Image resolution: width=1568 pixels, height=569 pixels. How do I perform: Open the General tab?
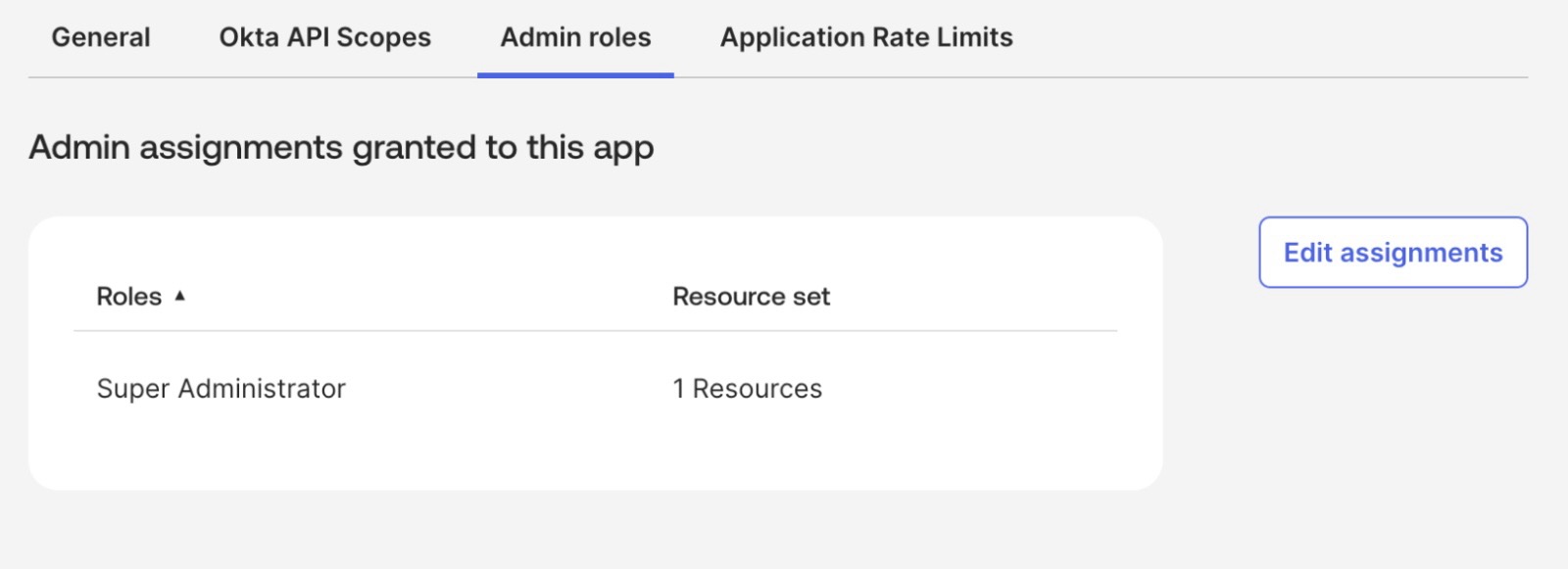tap(101, 37)
